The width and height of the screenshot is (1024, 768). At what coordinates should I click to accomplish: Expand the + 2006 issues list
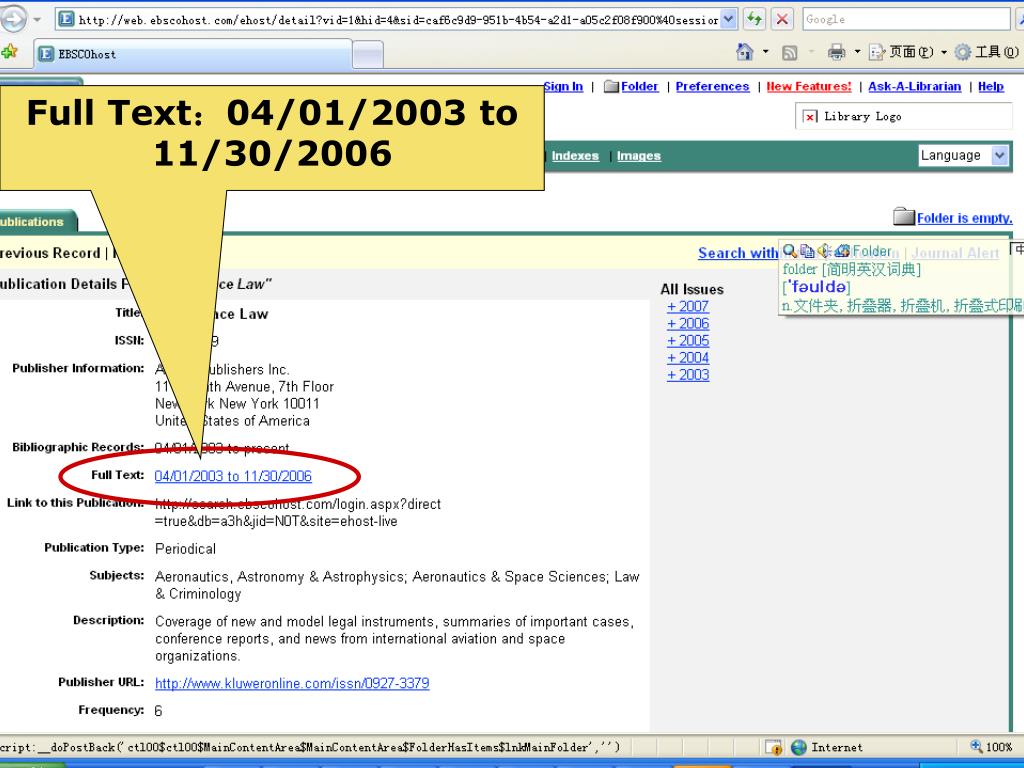coord(688,323)
